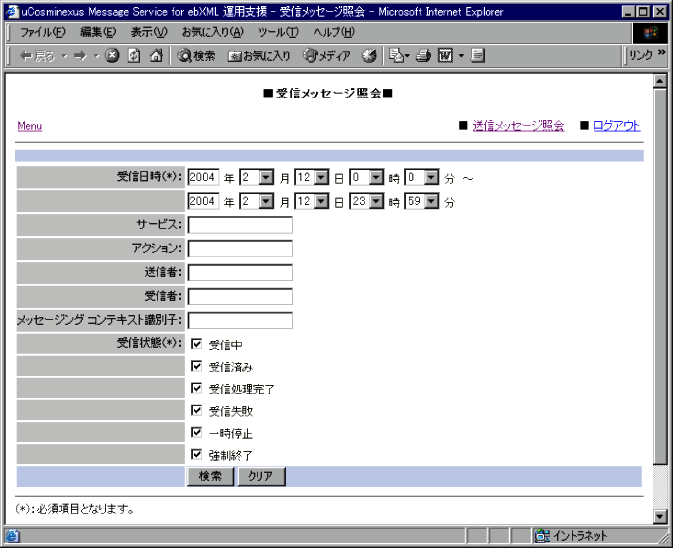Click the History icon in the toolbar
Screen dimensions: 673x548
click(369, 56)
